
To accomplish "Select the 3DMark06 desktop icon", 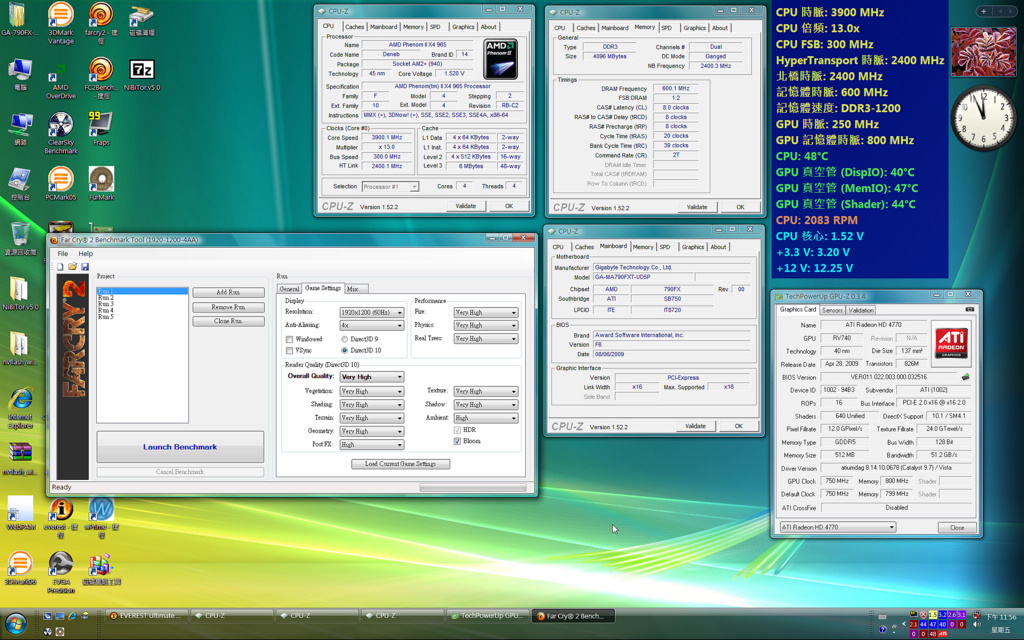I will (20, 568).
